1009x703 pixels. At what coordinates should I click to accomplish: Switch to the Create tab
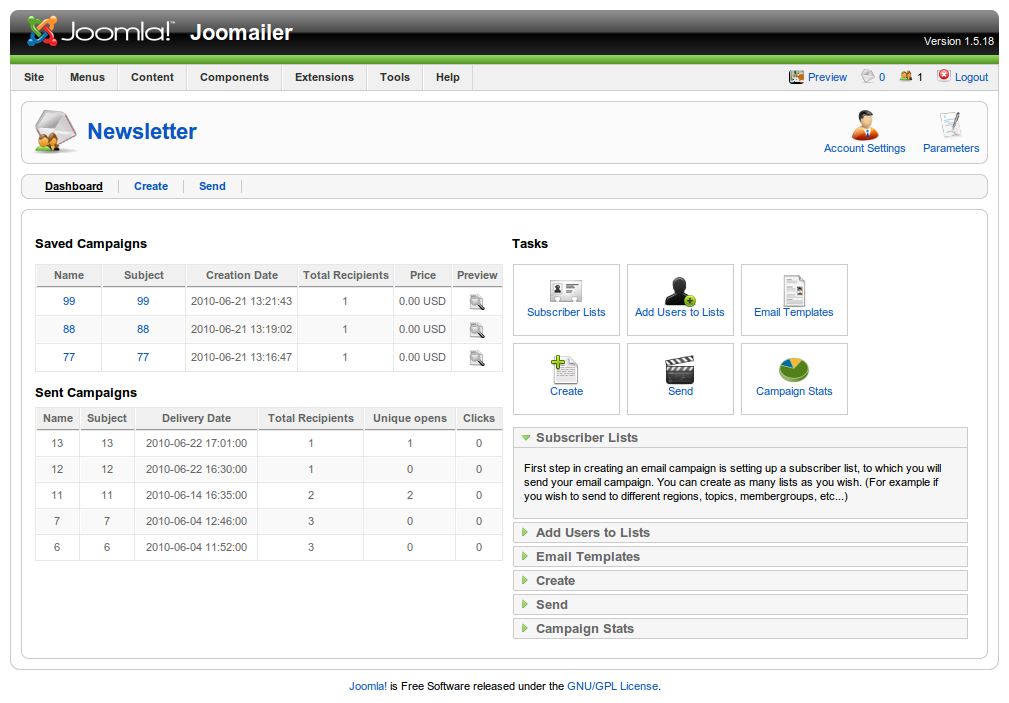point(151,186)
